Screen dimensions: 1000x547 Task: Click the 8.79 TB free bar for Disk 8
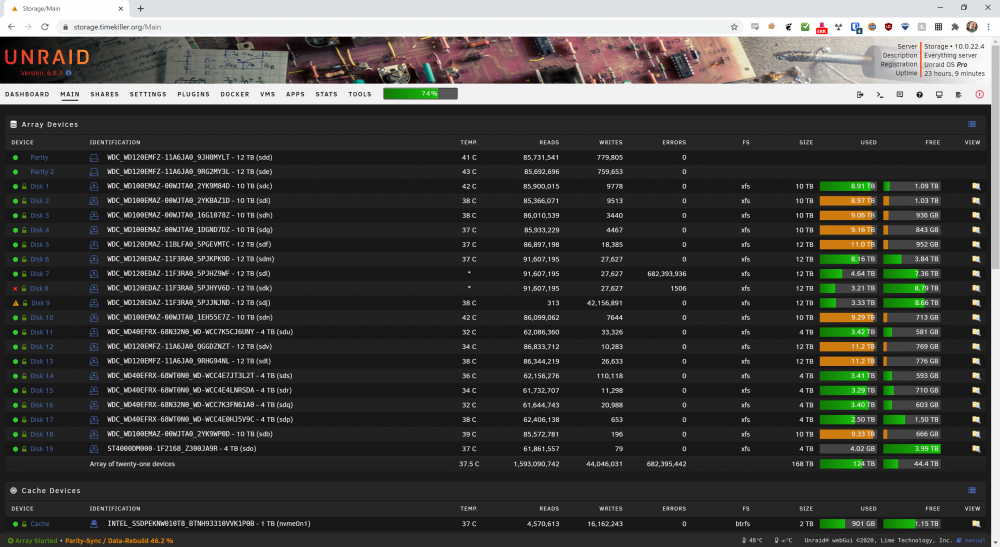pyautogui.click(x=912, y=288)
